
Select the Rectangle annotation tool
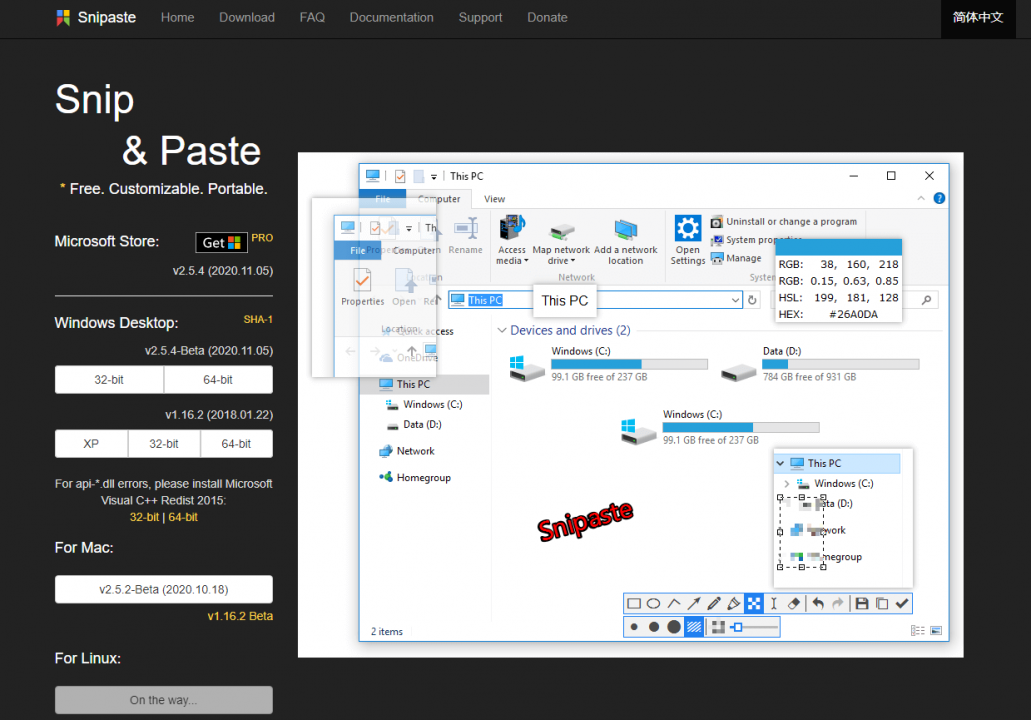pos(634,604)
